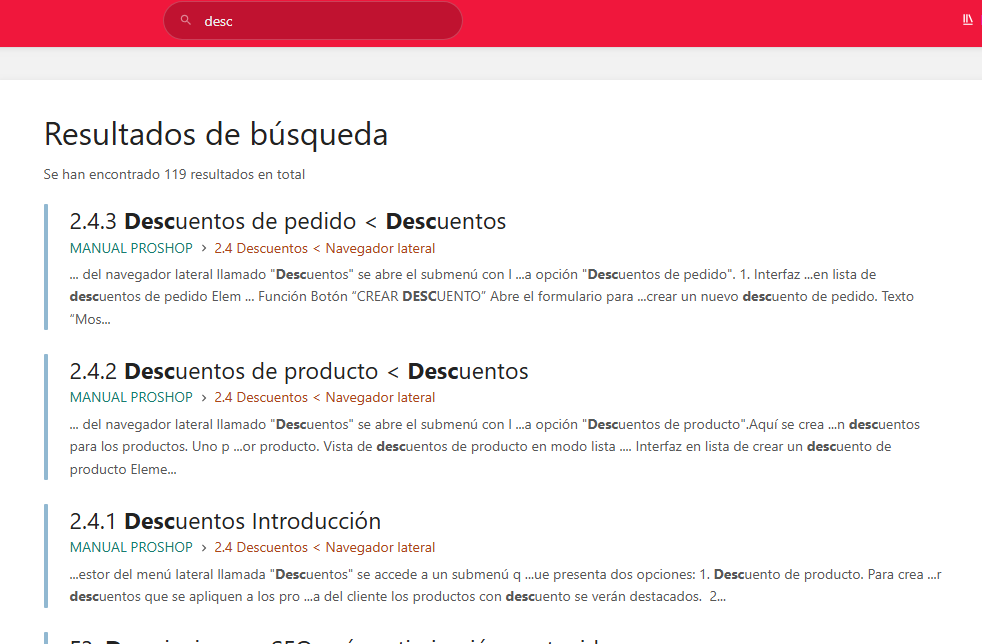
Task: Open result "2.4.2 Descuentos de producto"
Action: tap(299, 371)
